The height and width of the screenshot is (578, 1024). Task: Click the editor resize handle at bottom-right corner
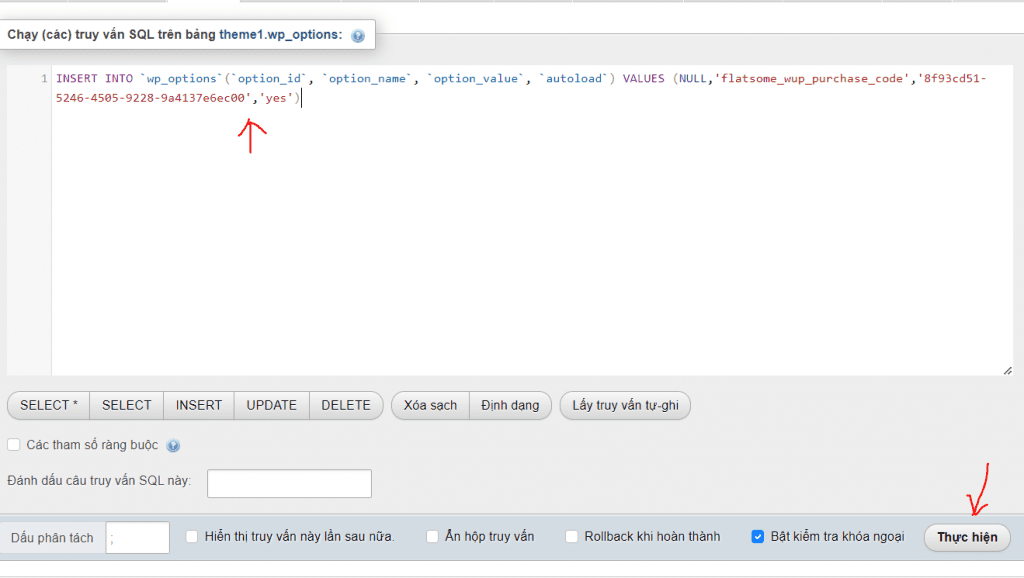point(1007,370)
